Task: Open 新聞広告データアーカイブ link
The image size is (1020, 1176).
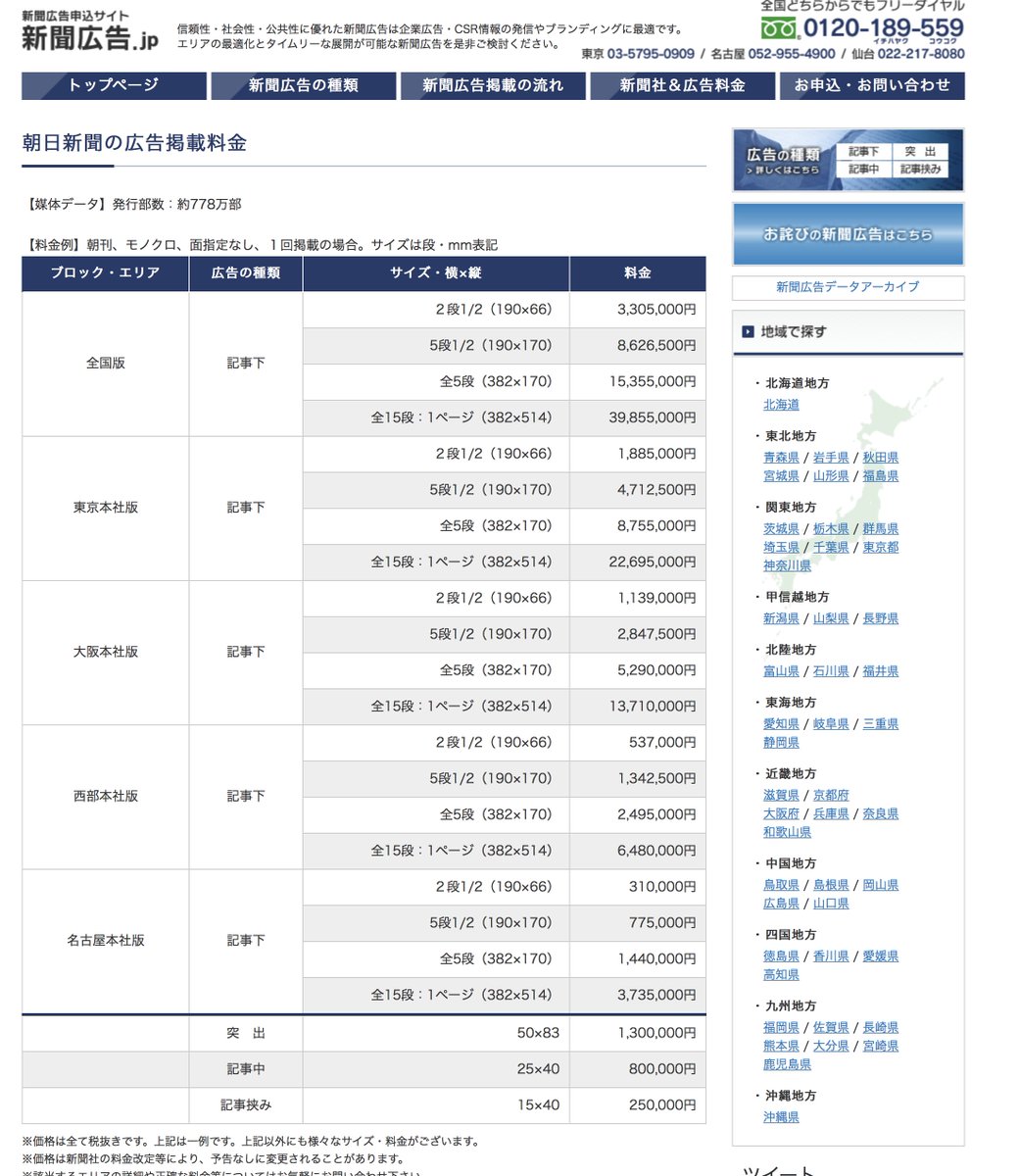Action: coord(849,287)
